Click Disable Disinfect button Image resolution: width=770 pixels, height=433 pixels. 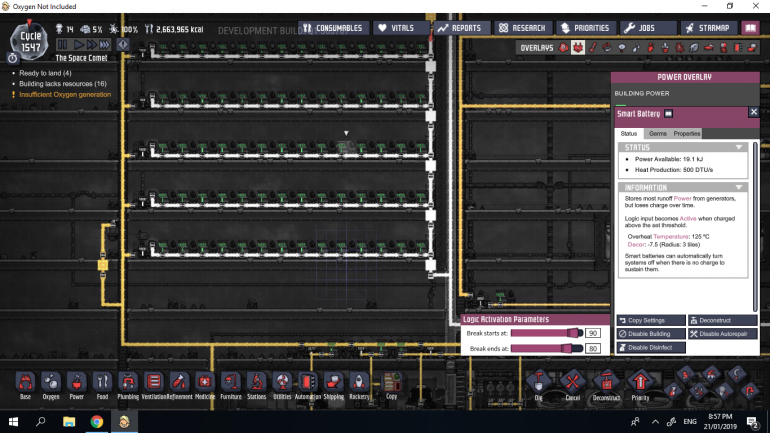651,348
